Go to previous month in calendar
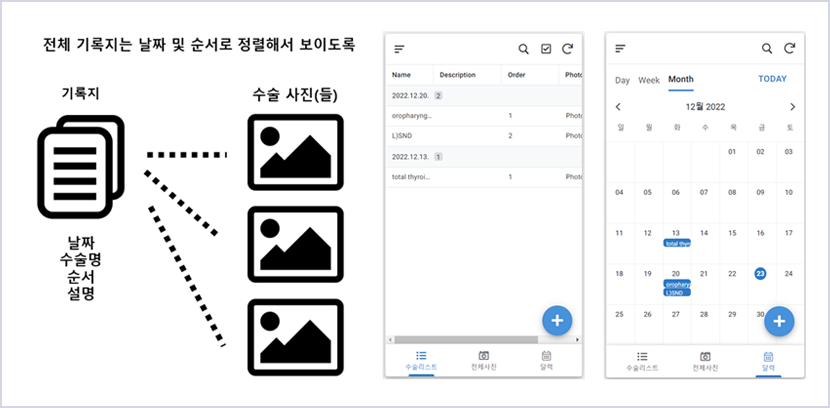This screenshot has height=408, width=830. coord(618,107)
